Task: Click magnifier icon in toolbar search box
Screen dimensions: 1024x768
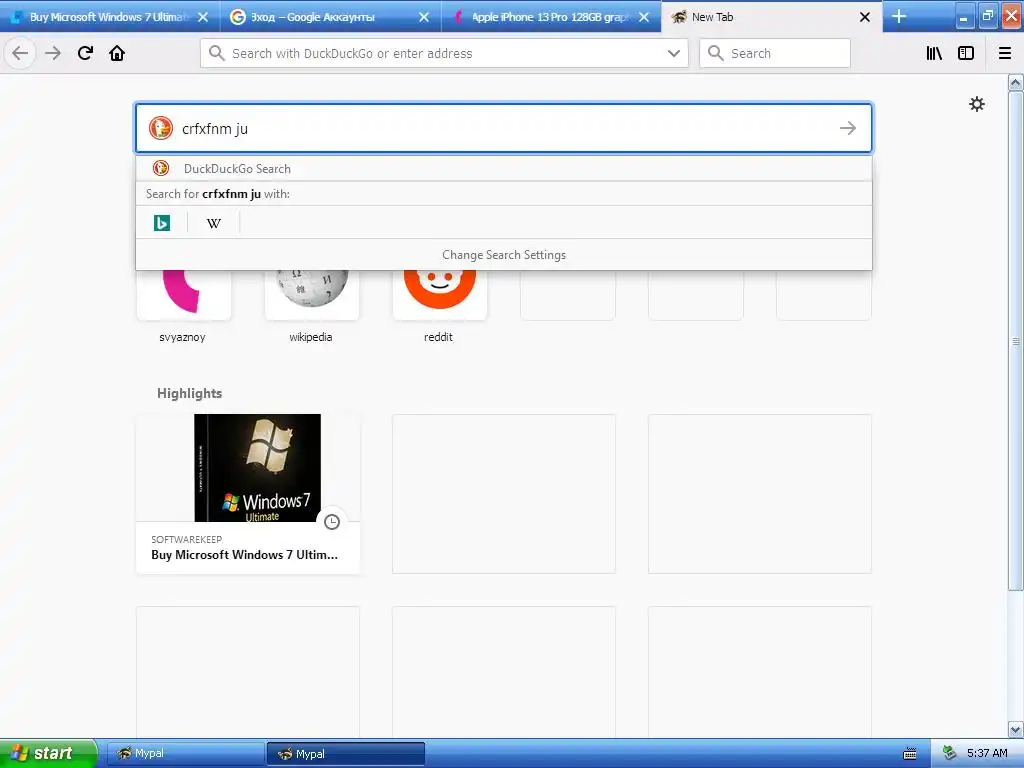Action: pos(716,53)
